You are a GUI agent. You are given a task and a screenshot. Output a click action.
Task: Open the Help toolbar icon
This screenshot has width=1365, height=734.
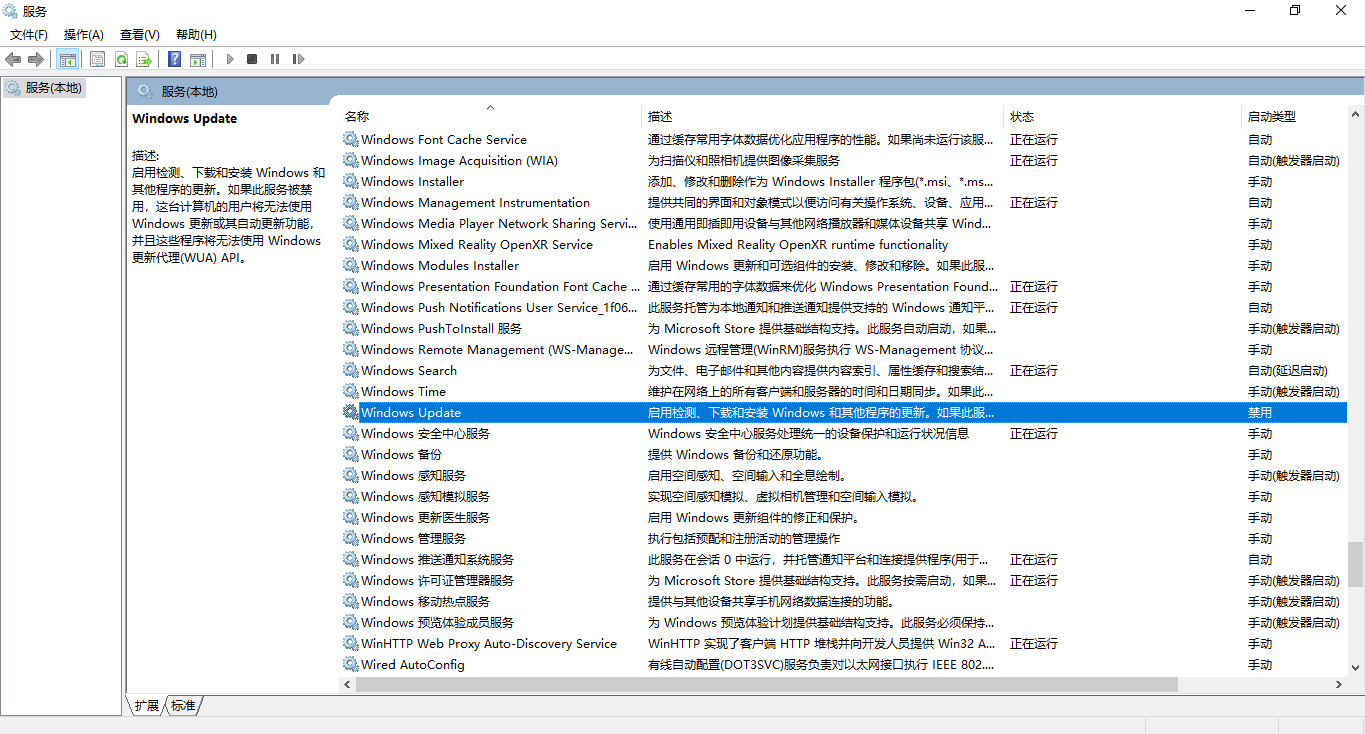[x=175, y=59]
